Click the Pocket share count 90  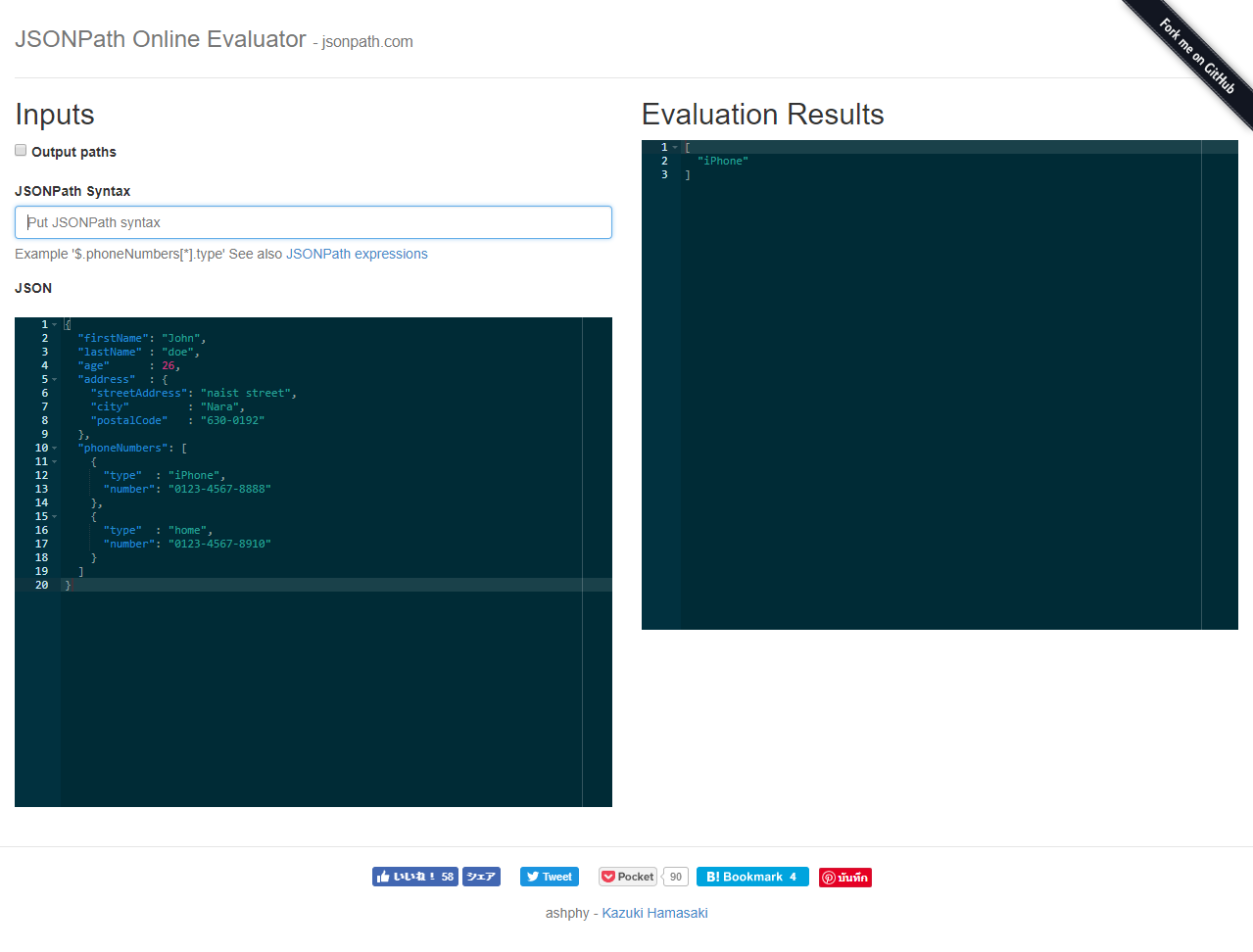click(x=675, y=878)
